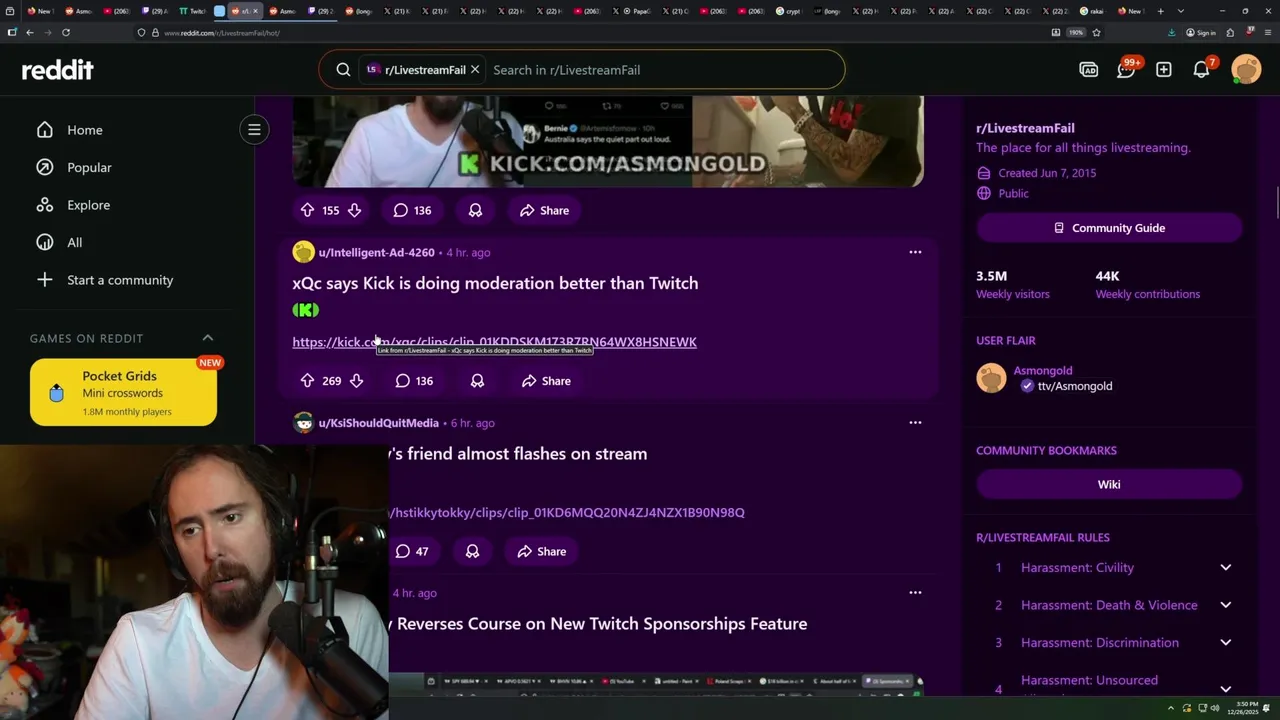Click the Reddit logo

(58, 70)
